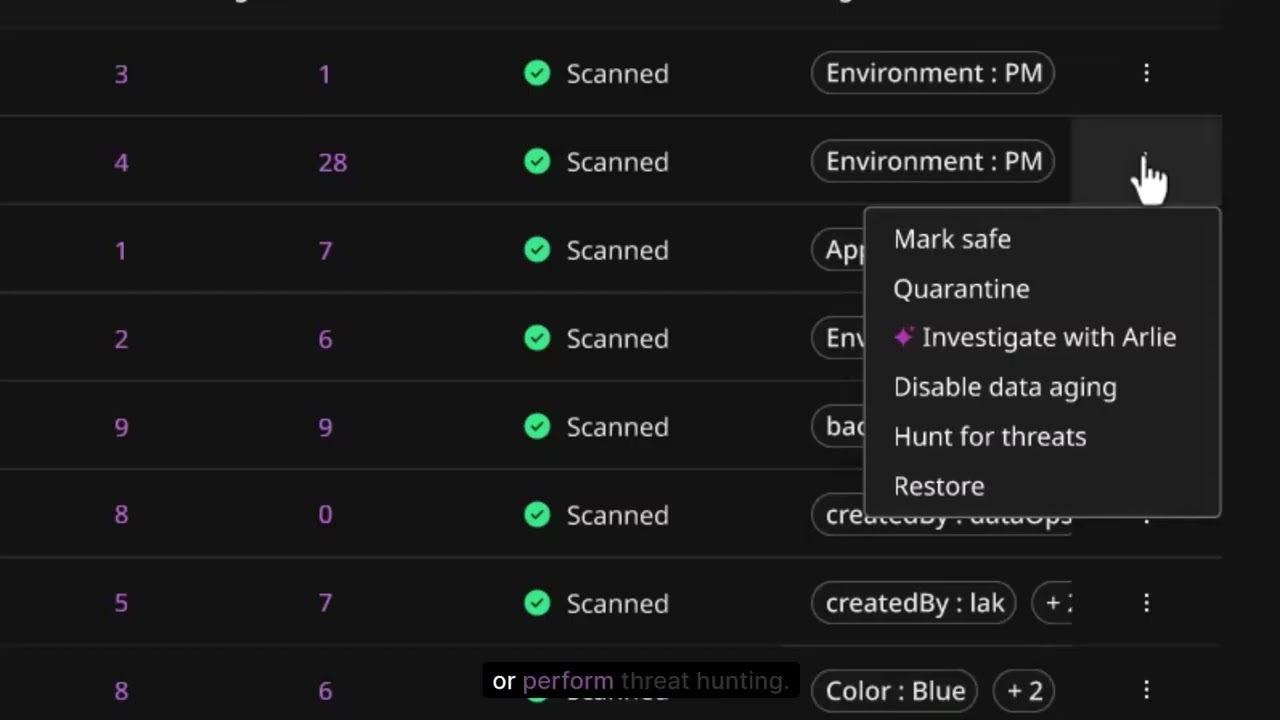Select Hunt for threats option

[989, 436]
